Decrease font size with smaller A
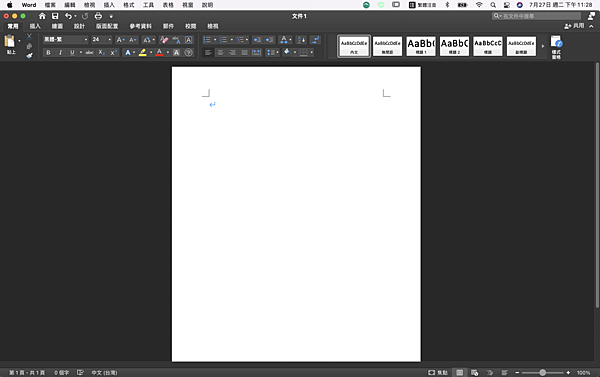Viewport: 600px width, 377px height. (x=132, y=40)
